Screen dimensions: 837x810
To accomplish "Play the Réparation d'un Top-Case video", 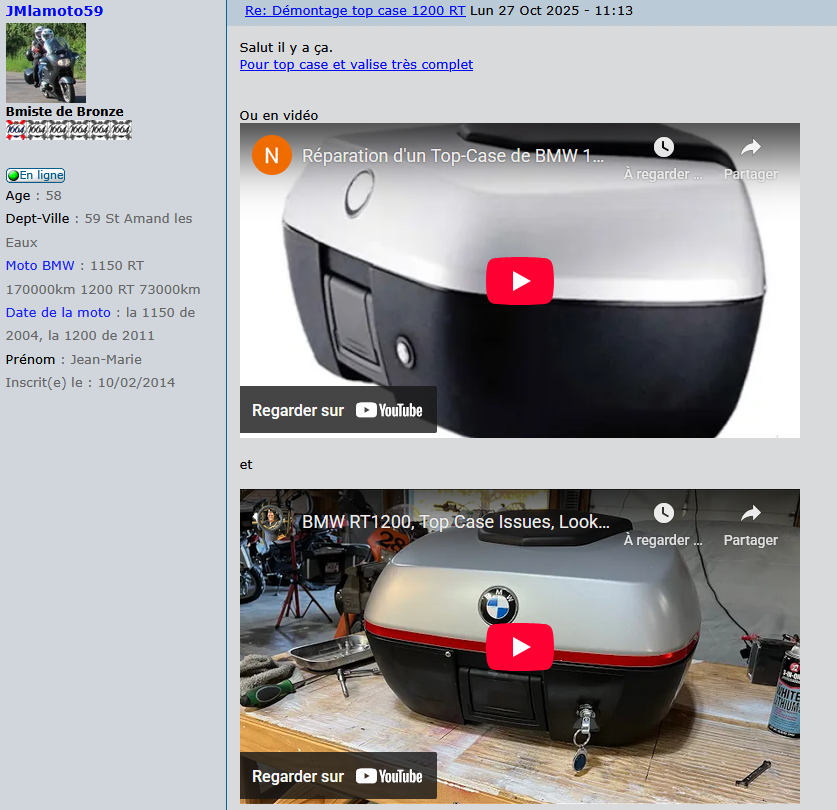I will tap(519, 281).
